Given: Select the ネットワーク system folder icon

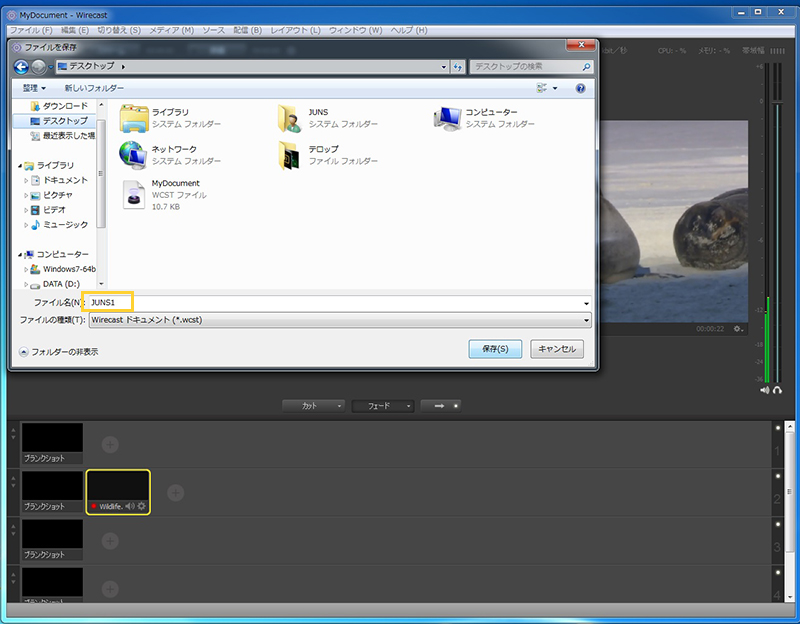Looking at the screenshot, I should click(x=133, y=155).
